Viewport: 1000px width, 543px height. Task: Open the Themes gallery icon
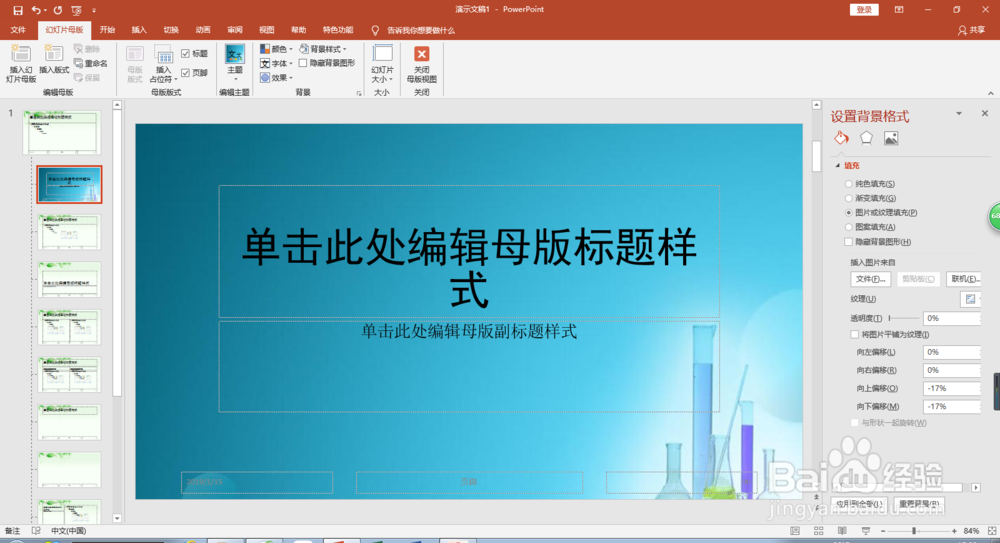pyautogui.click(x=235, y=54)
